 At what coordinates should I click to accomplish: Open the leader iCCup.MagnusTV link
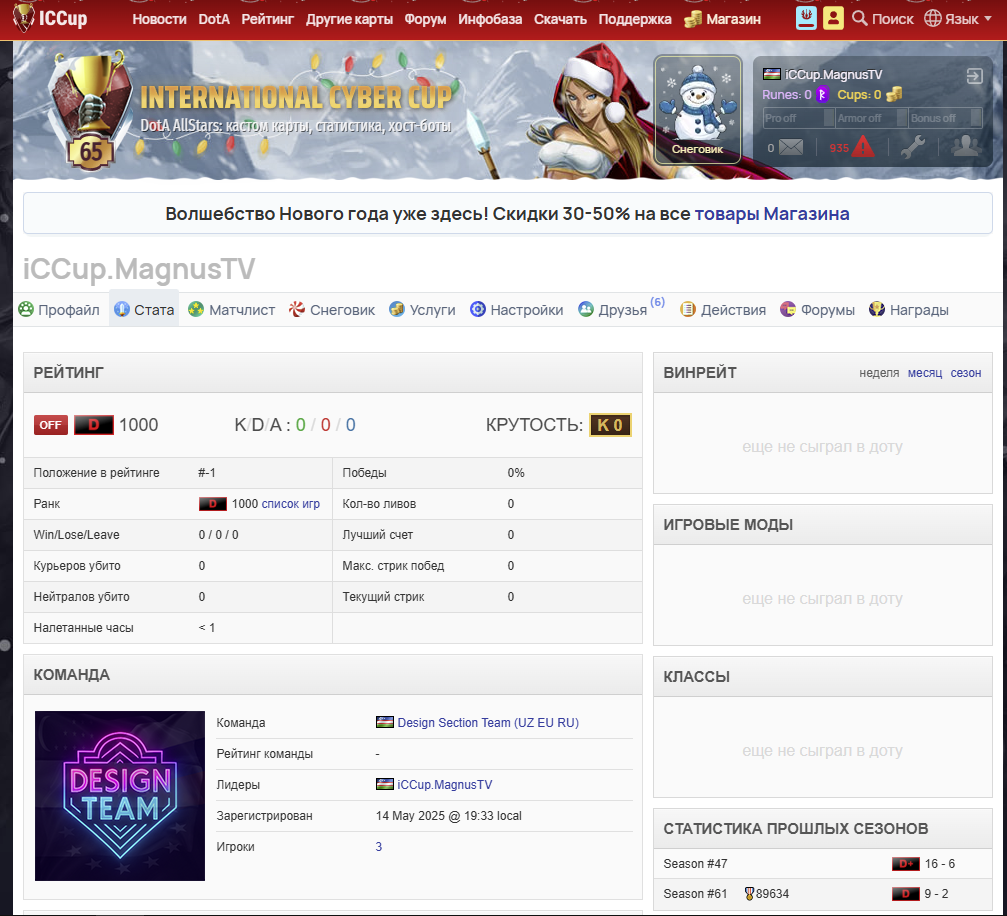pyautogui.click(x=444, y=784)
